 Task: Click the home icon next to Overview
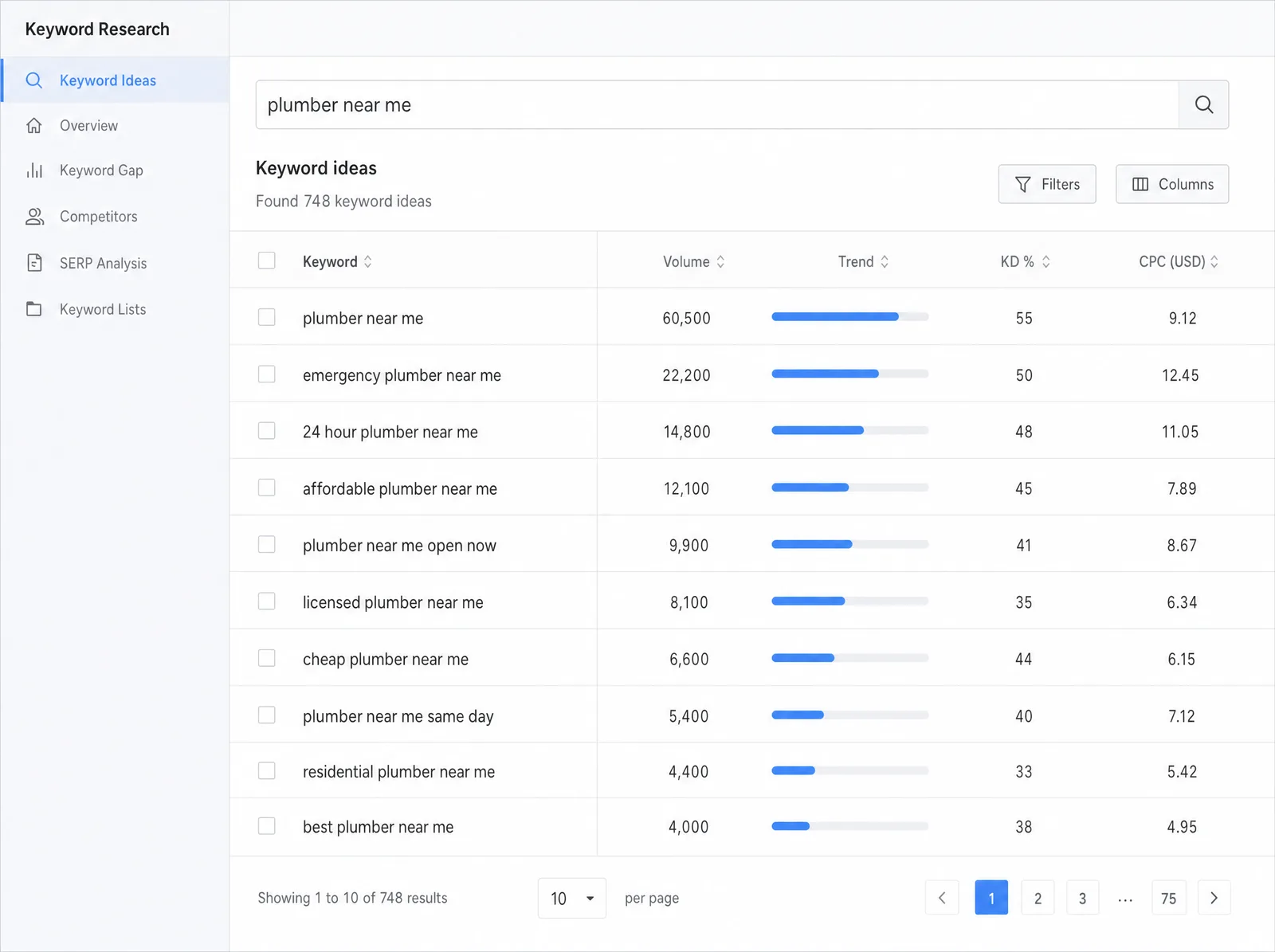click(33, 125)
